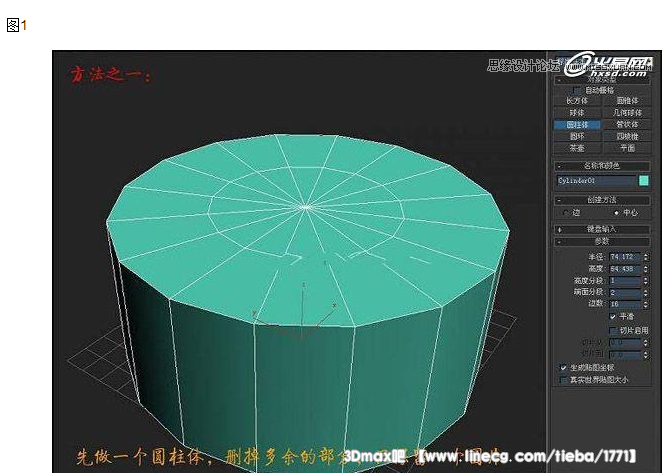665x473 pixels.
Task: Click the 高度分段 value field
Action: click(625, 280)
